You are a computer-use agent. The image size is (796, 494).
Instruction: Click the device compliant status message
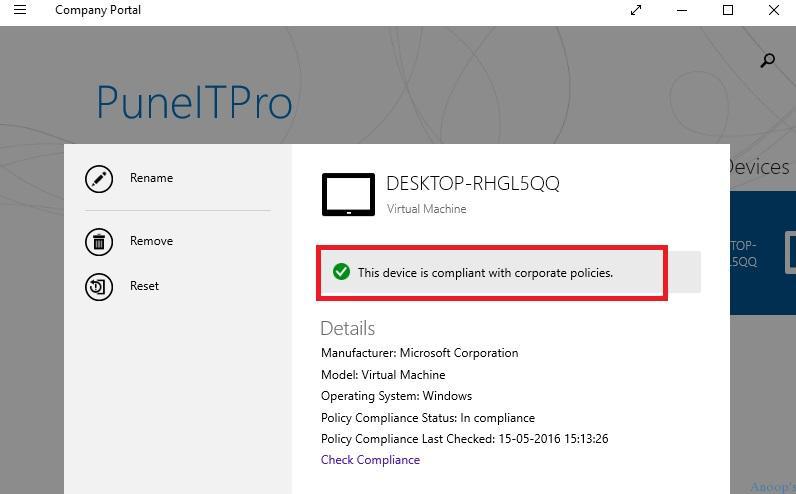click(x=485, y=273)
